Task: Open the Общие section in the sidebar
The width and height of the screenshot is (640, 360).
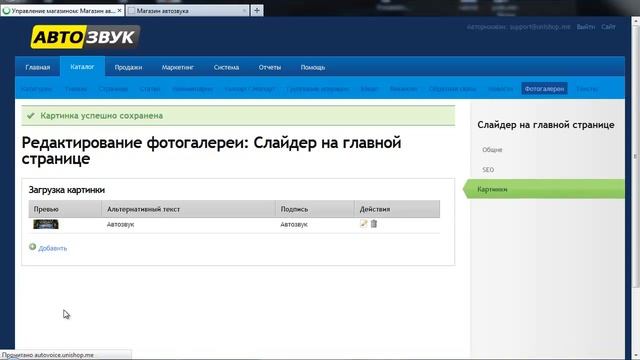Action: (x=492, y=150)
